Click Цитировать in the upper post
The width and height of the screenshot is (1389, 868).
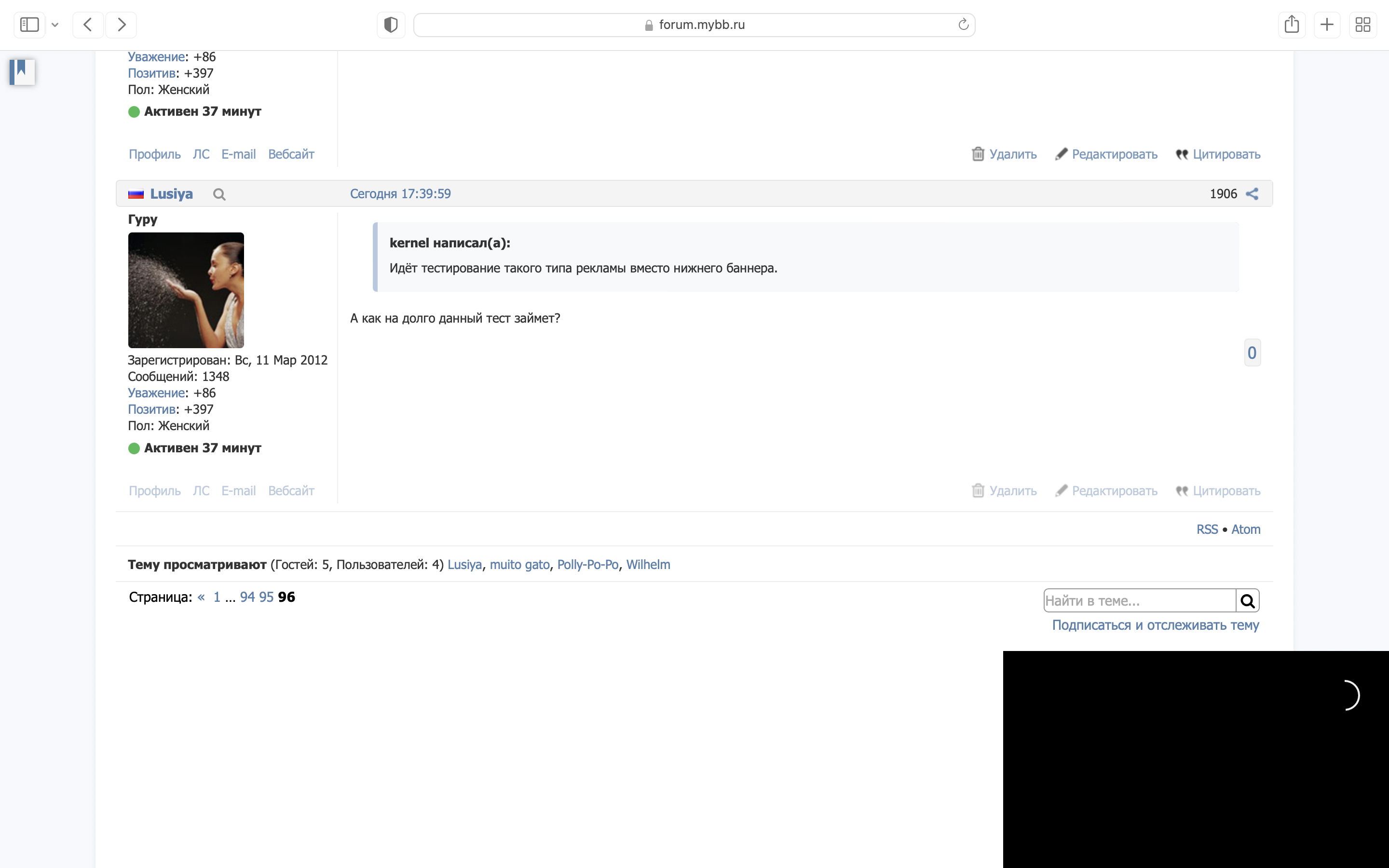click(1218, 154)
